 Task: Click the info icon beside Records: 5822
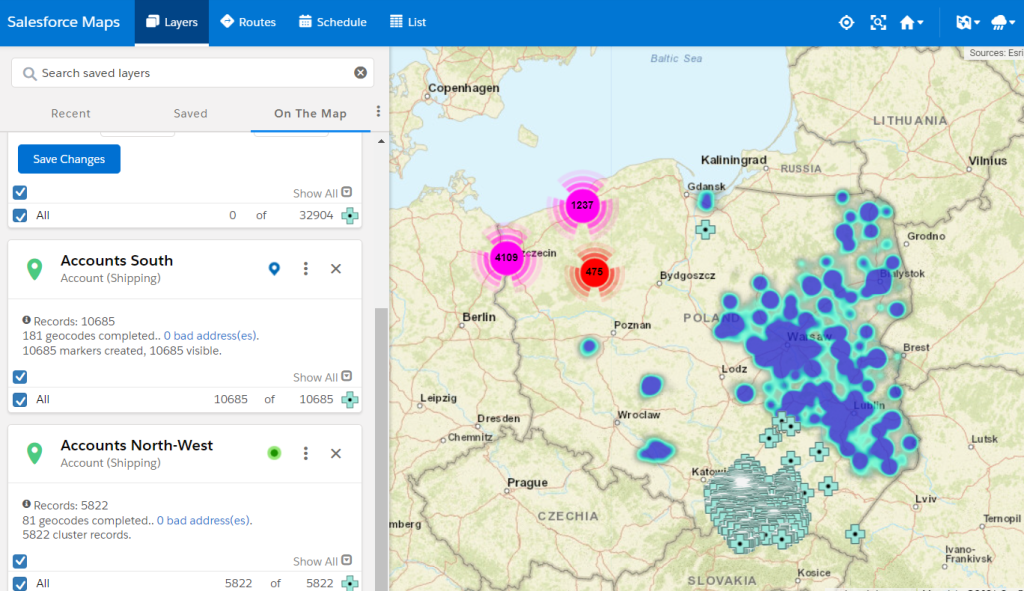point(26,504)
